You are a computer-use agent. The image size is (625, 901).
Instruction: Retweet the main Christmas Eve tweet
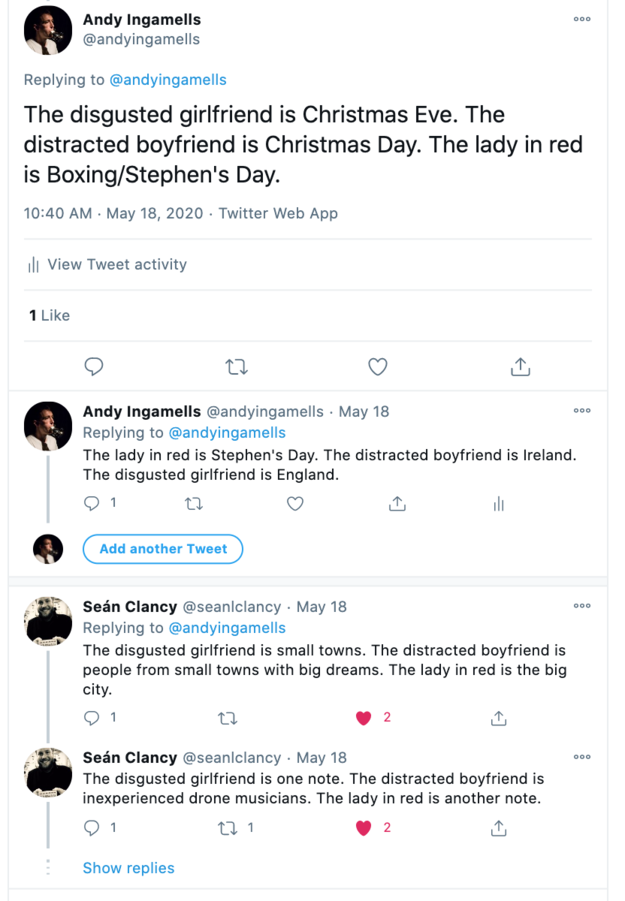point(237,367)
